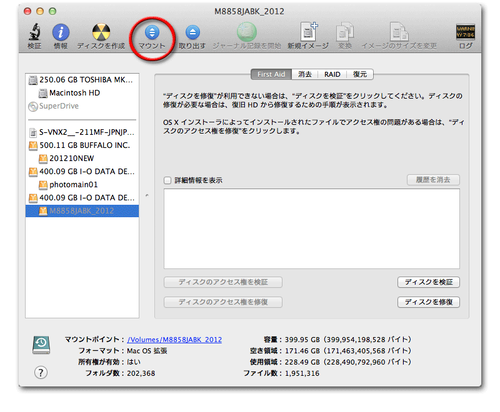500x412 pixels.
Task: Select the 400.09 GB I-O DATA disk above M8858JABK_2012
Action: coord(82,198)
